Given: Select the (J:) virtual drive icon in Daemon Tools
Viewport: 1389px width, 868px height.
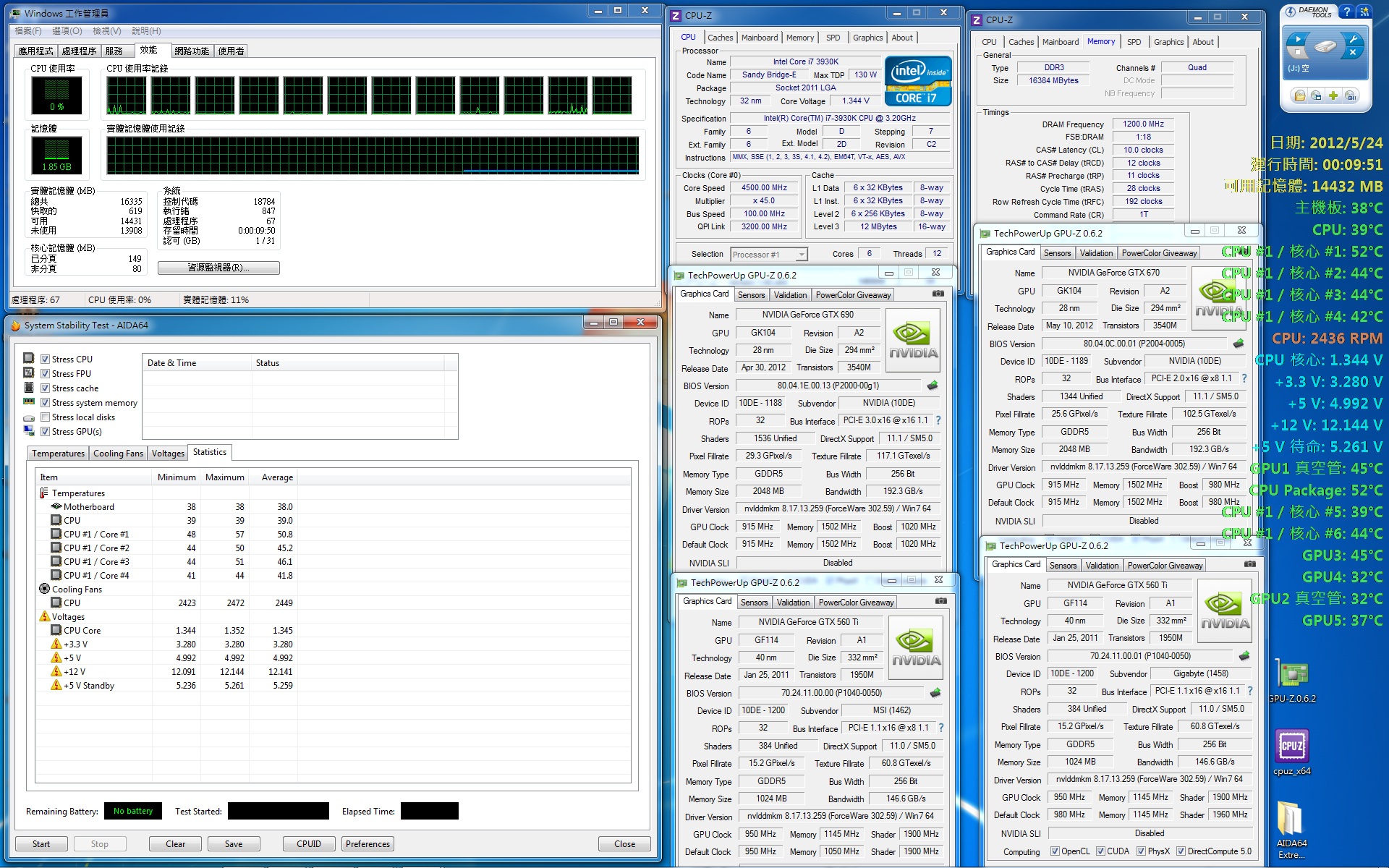Looking at the screenshot, I should [x=1325, y=47].
